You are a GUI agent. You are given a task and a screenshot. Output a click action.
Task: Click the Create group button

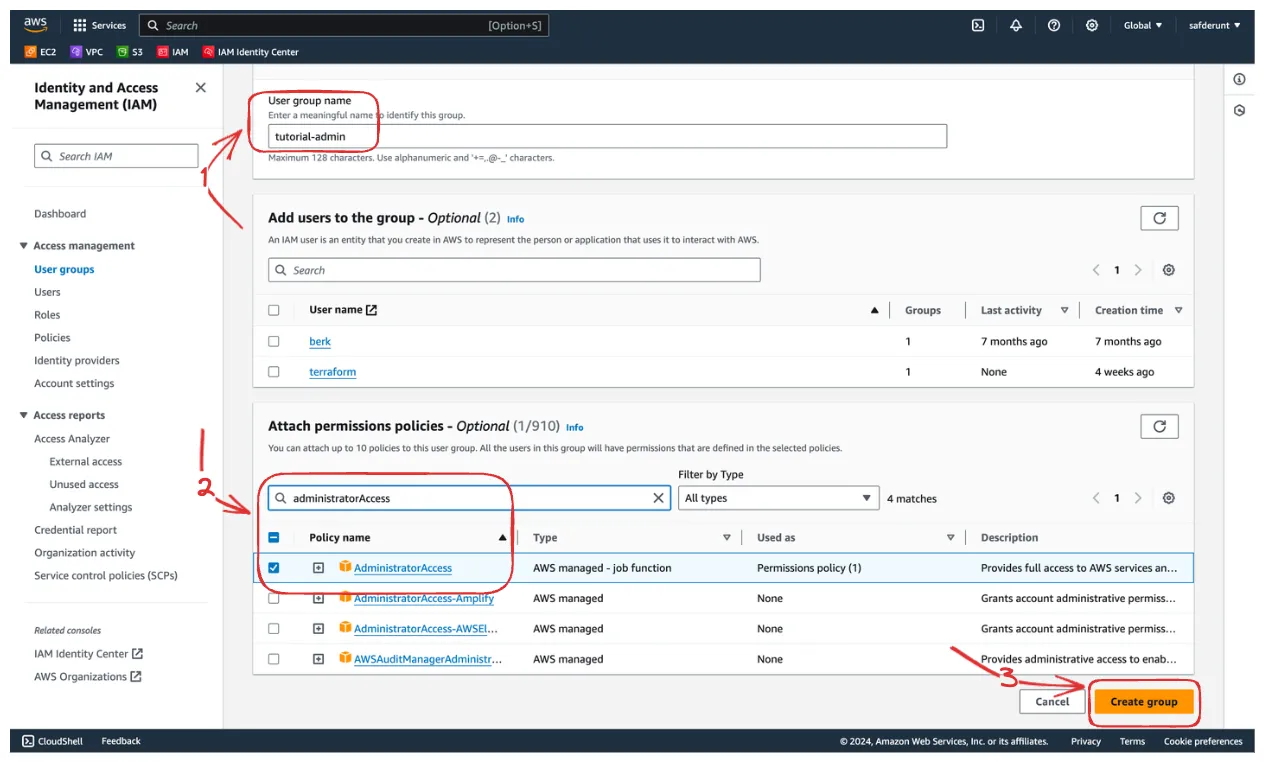(1144, 702)
